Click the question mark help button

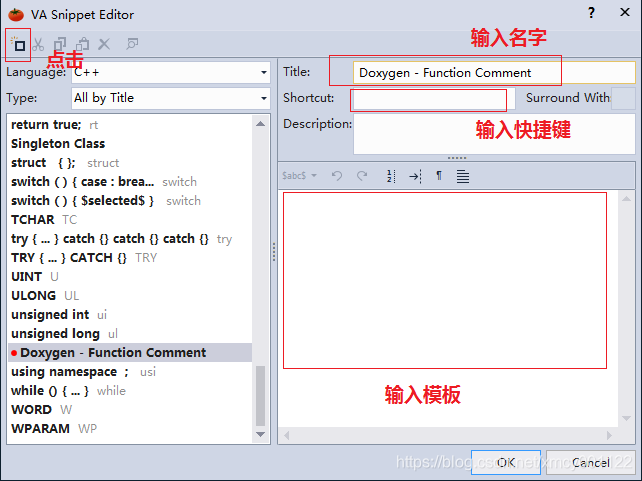(x=591, y=13)
